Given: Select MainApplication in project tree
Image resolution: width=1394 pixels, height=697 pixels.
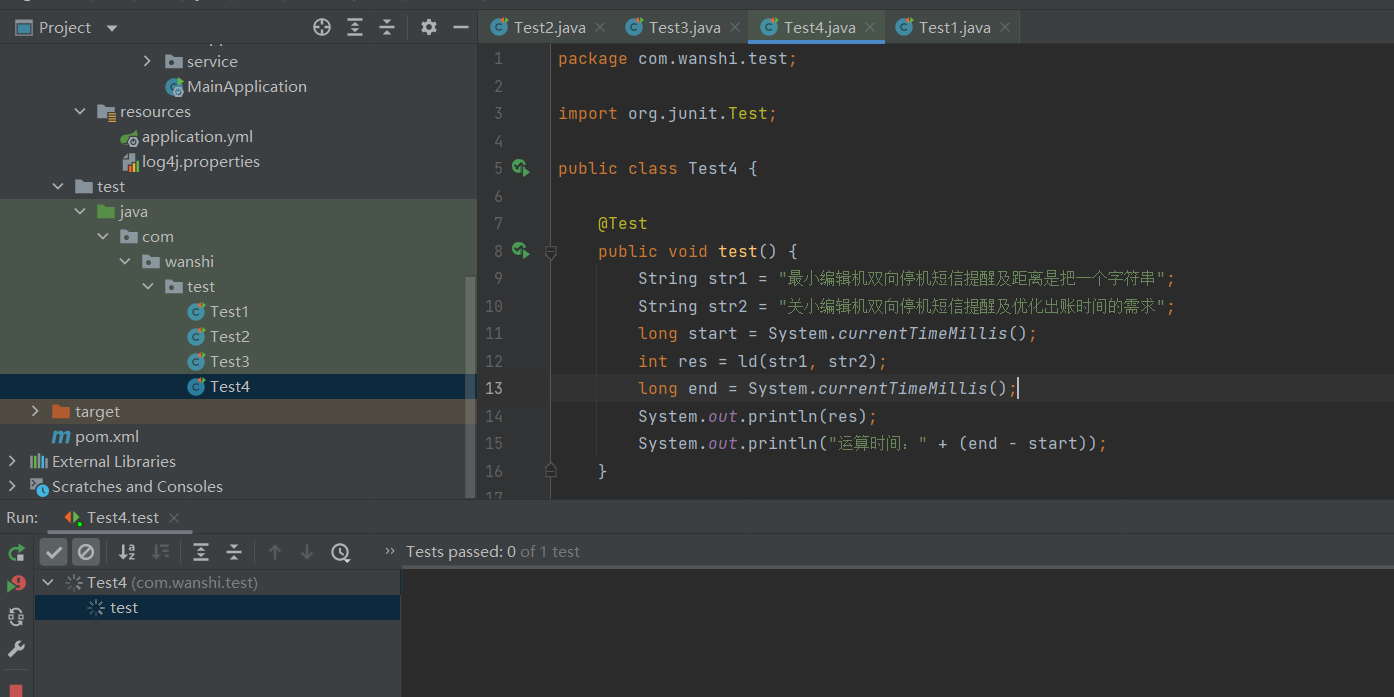Looking at the screenshot, I should (246, 87).
